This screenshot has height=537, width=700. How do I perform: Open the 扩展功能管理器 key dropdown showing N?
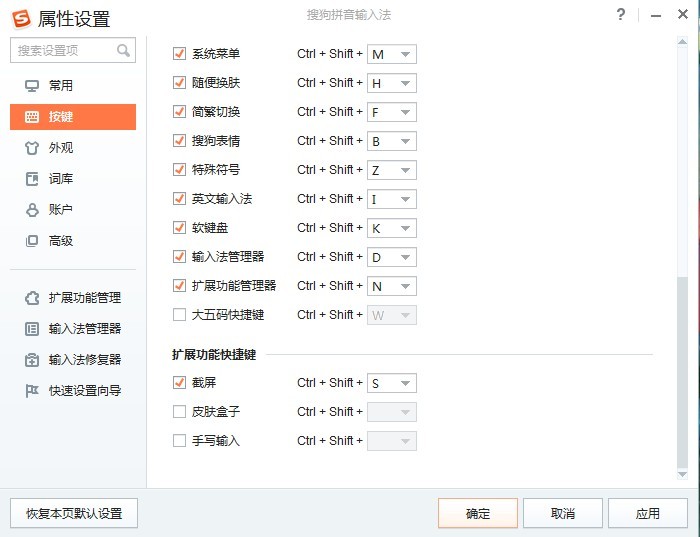pyautogui.click(x=392, y=286)
